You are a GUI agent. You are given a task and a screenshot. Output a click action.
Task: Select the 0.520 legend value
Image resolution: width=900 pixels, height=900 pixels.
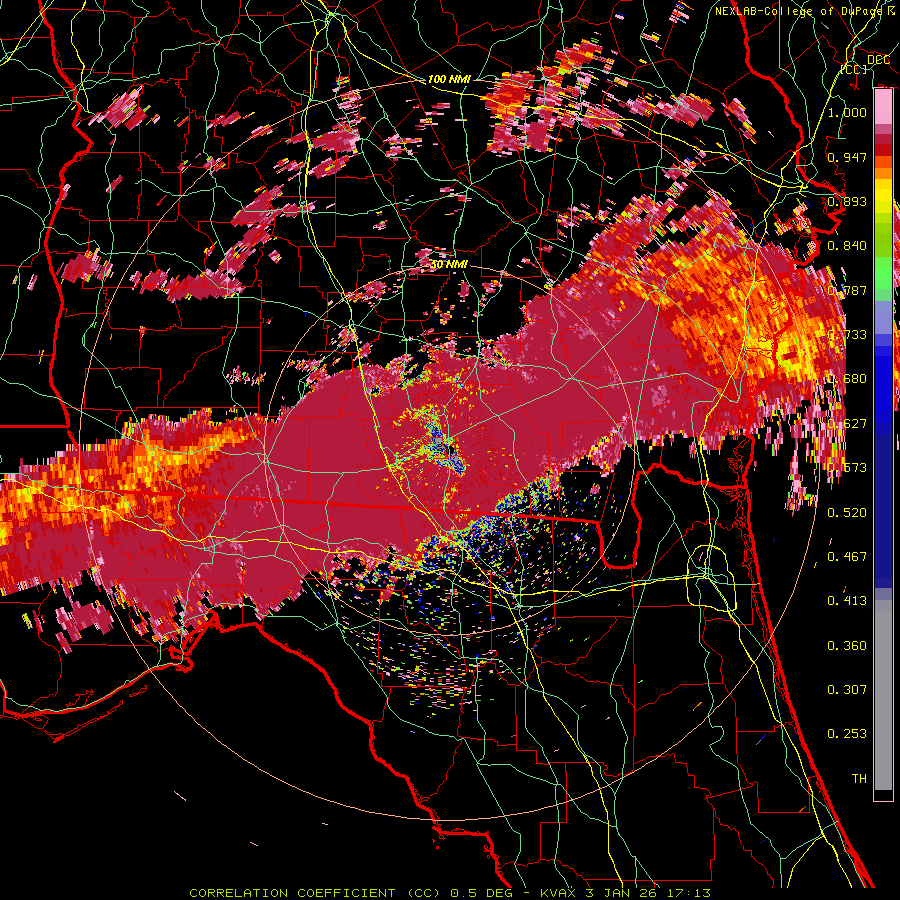coord(847,513)
